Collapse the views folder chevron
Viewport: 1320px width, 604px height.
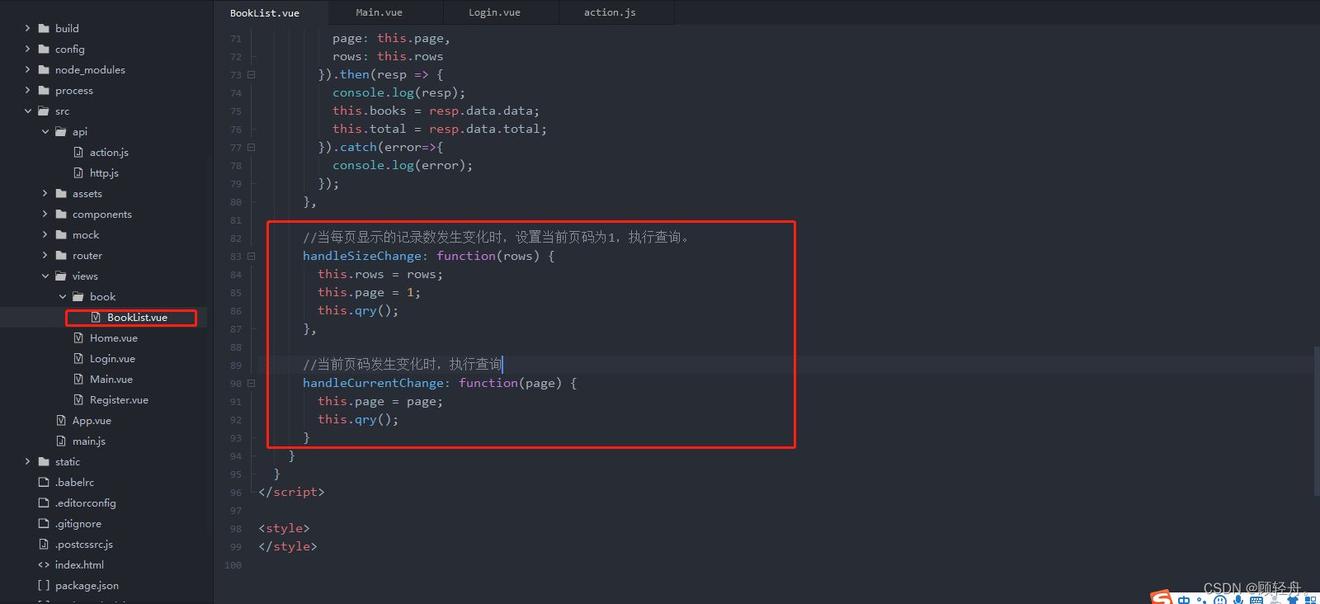click(x=45, y=276)
